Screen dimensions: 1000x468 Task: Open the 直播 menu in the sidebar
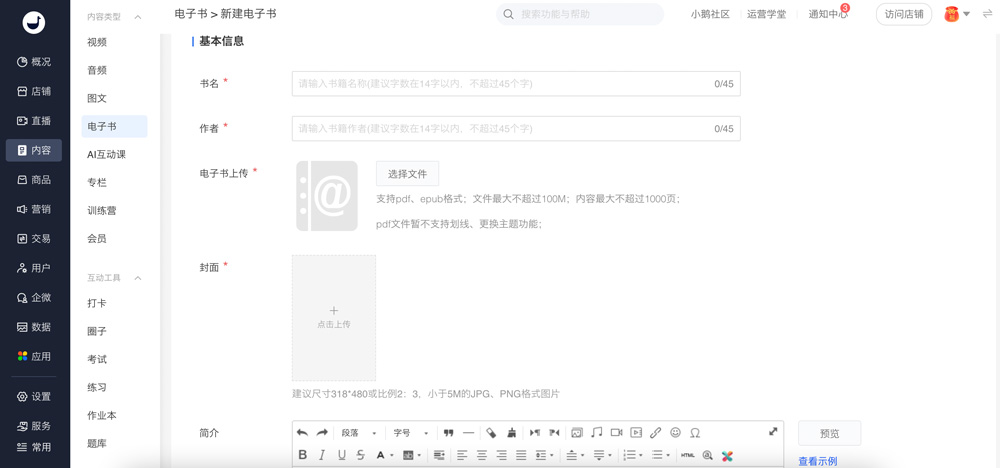pyautogui.click(x=34, y=121)
